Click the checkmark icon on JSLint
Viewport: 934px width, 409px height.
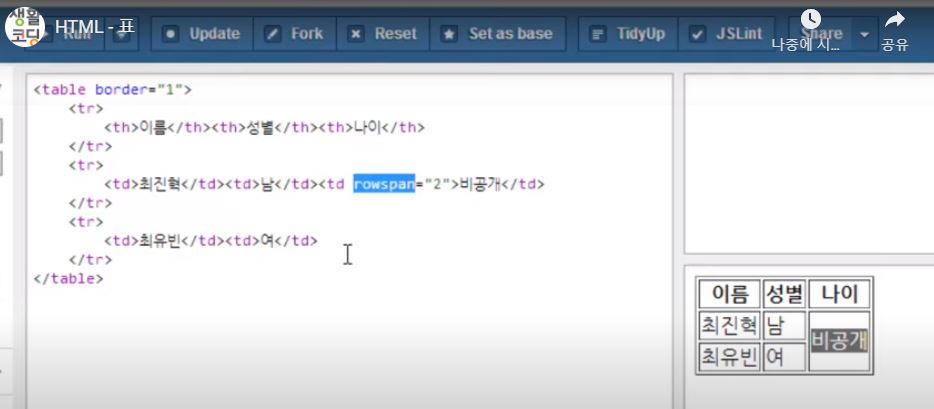(696, 35)
